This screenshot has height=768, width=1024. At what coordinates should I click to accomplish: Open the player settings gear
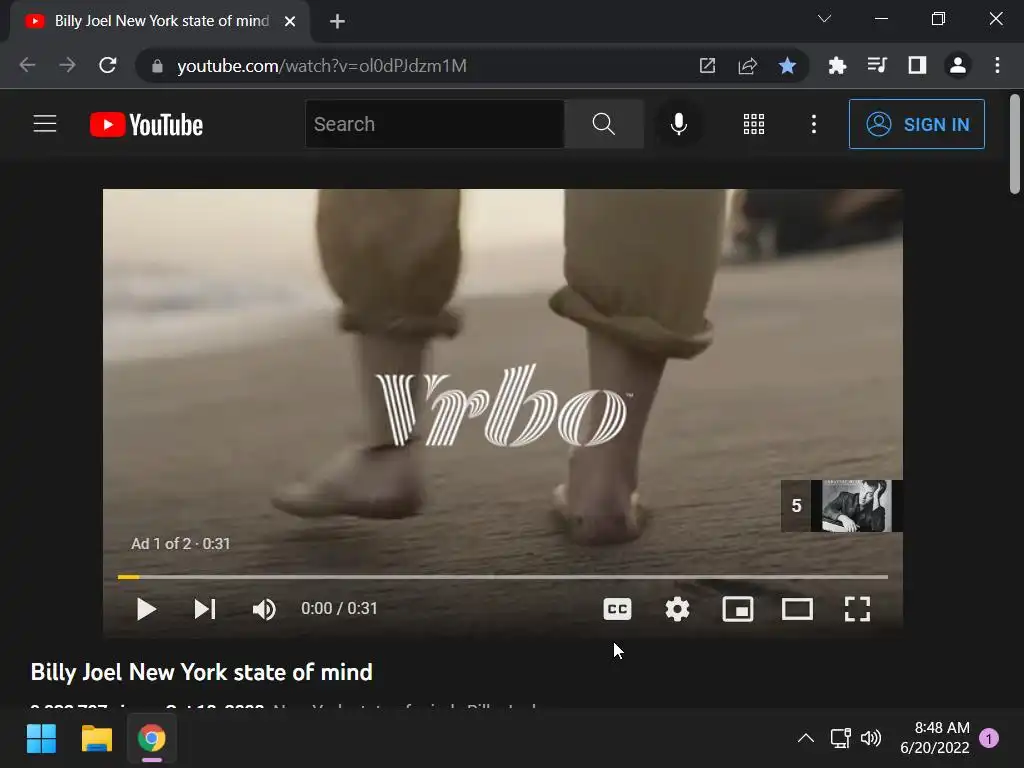click(677, 609)
